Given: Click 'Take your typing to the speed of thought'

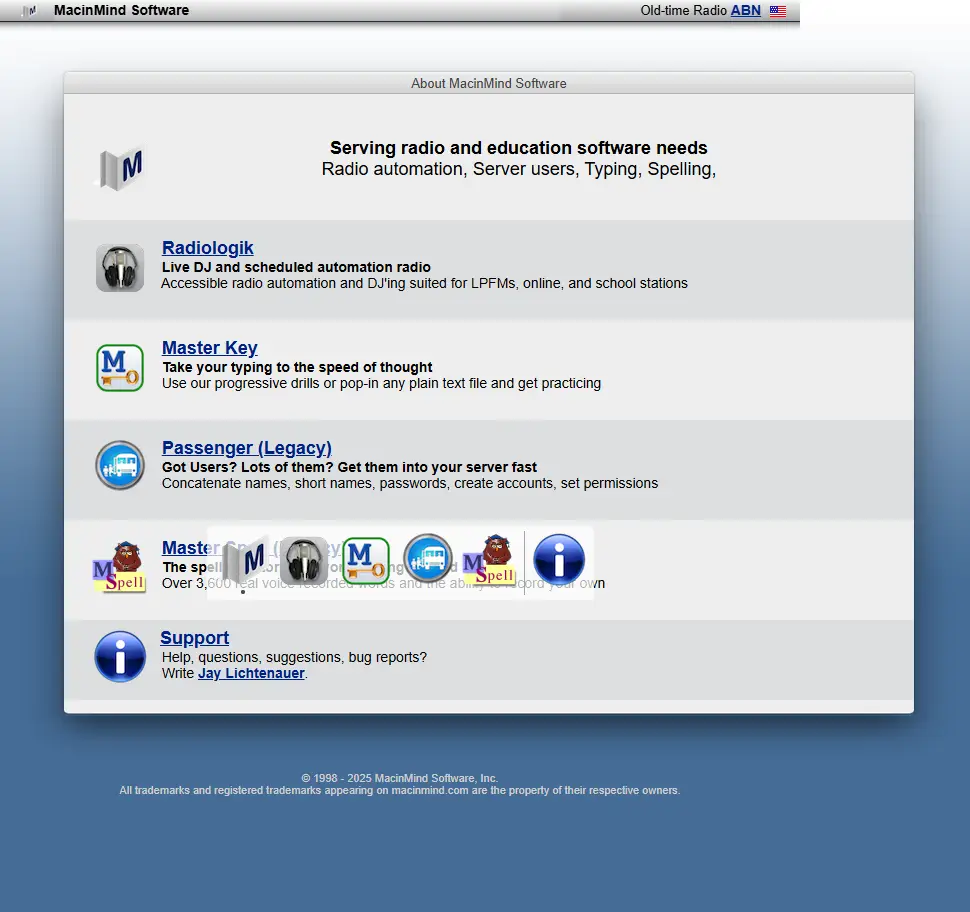Looking at the screenshot, I should (x=298, y=368).
